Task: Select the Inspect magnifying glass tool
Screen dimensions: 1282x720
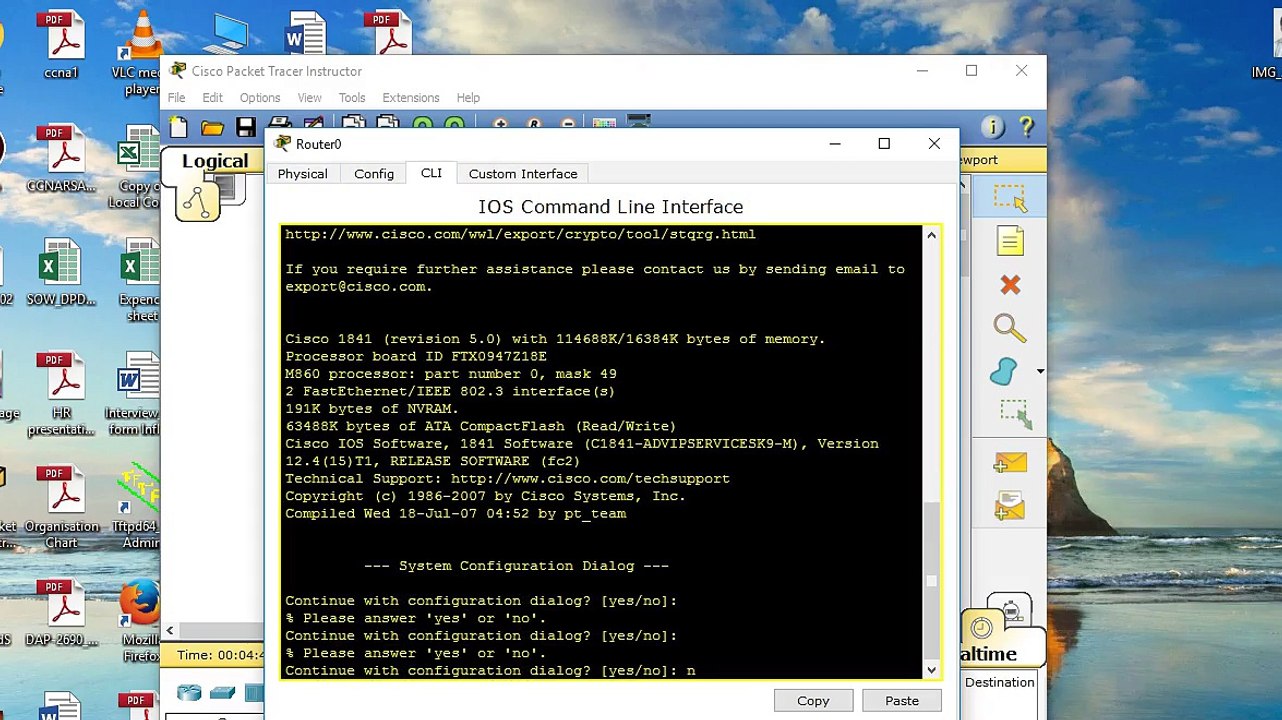Action: pos(1010,328)
